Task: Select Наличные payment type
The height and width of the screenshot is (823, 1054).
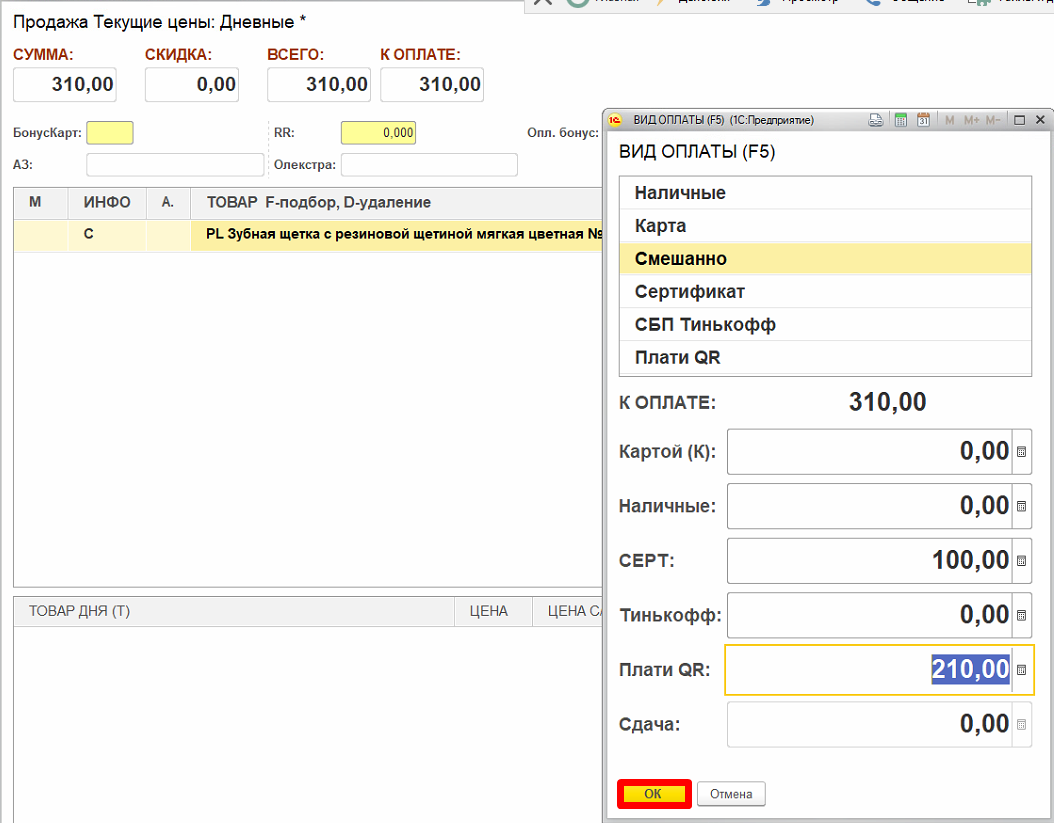Action: [680, 193]
